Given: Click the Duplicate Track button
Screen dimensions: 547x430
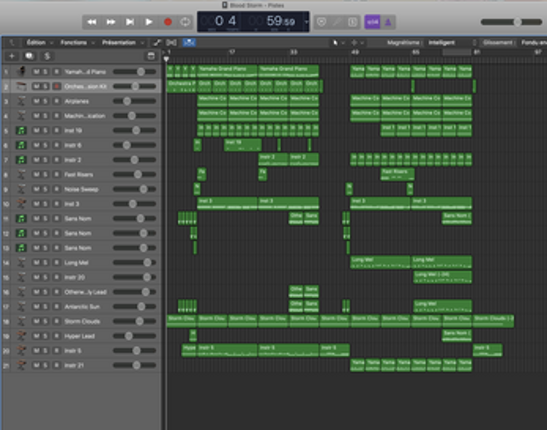Looking at the screenshot, I should pyautogui.click(x=29, y=56).
